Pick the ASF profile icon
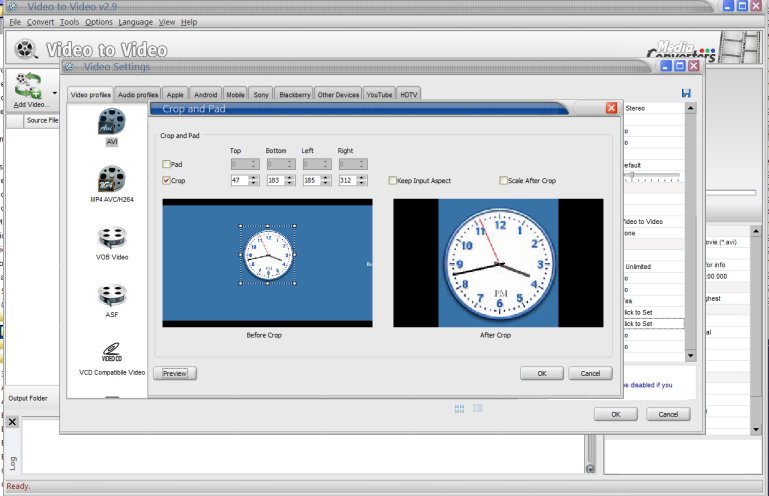Image resolution: width=769 pixels, height=496 pixels. tap(112, 295)
